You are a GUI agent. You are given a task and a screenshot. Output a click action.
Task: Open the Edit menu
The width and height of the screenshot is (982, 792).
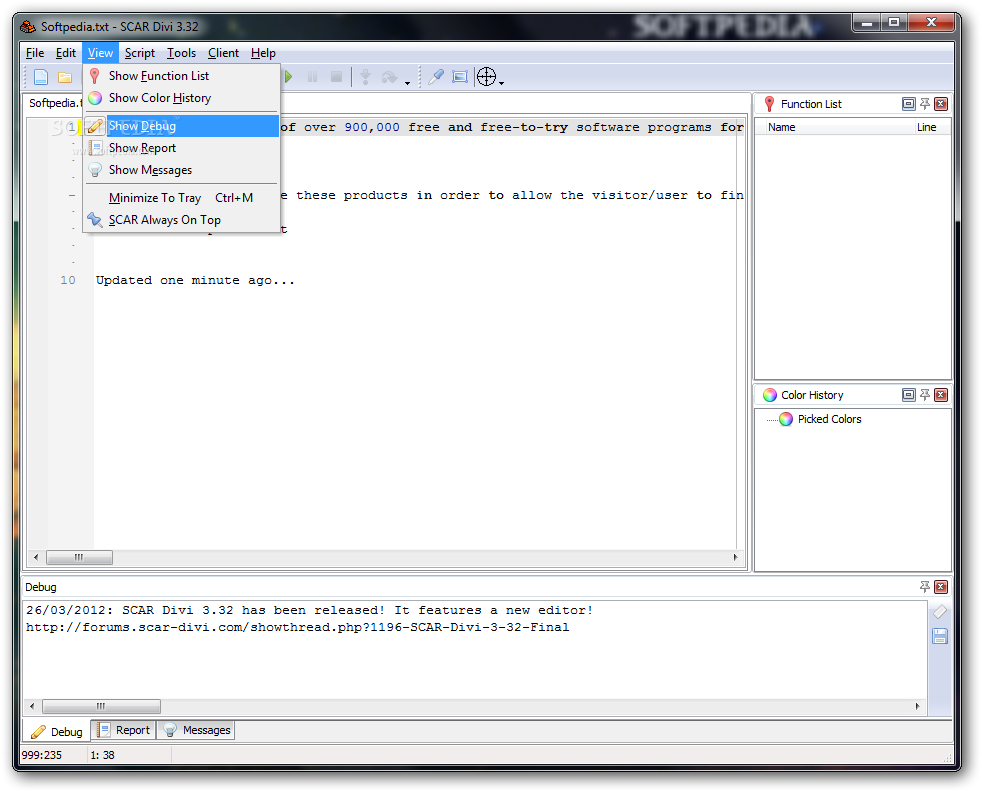(x=66, y=53)
